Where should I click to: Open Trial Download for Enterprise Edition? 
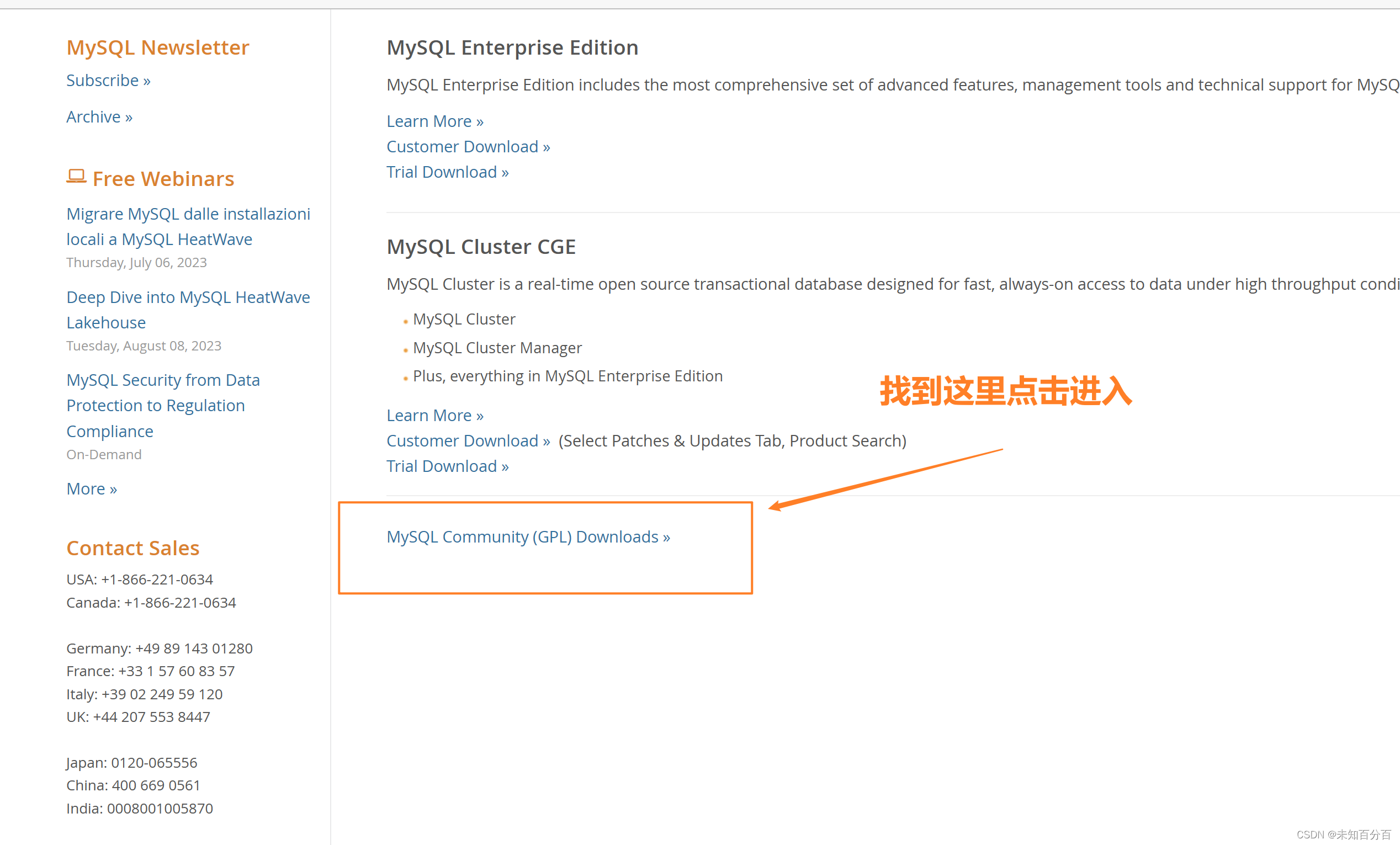coord(448,171)
